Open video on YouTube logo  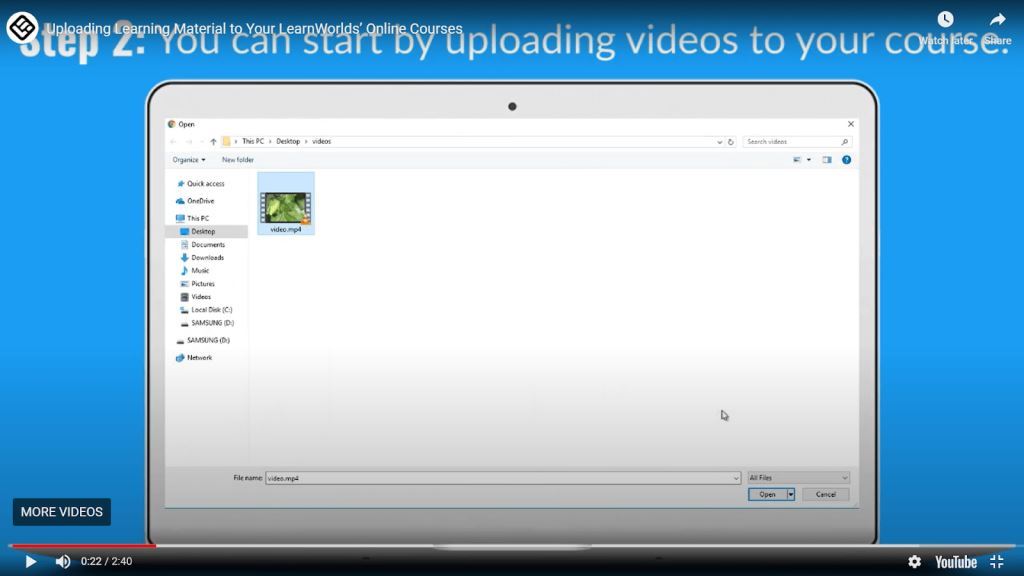click(955, 562)
